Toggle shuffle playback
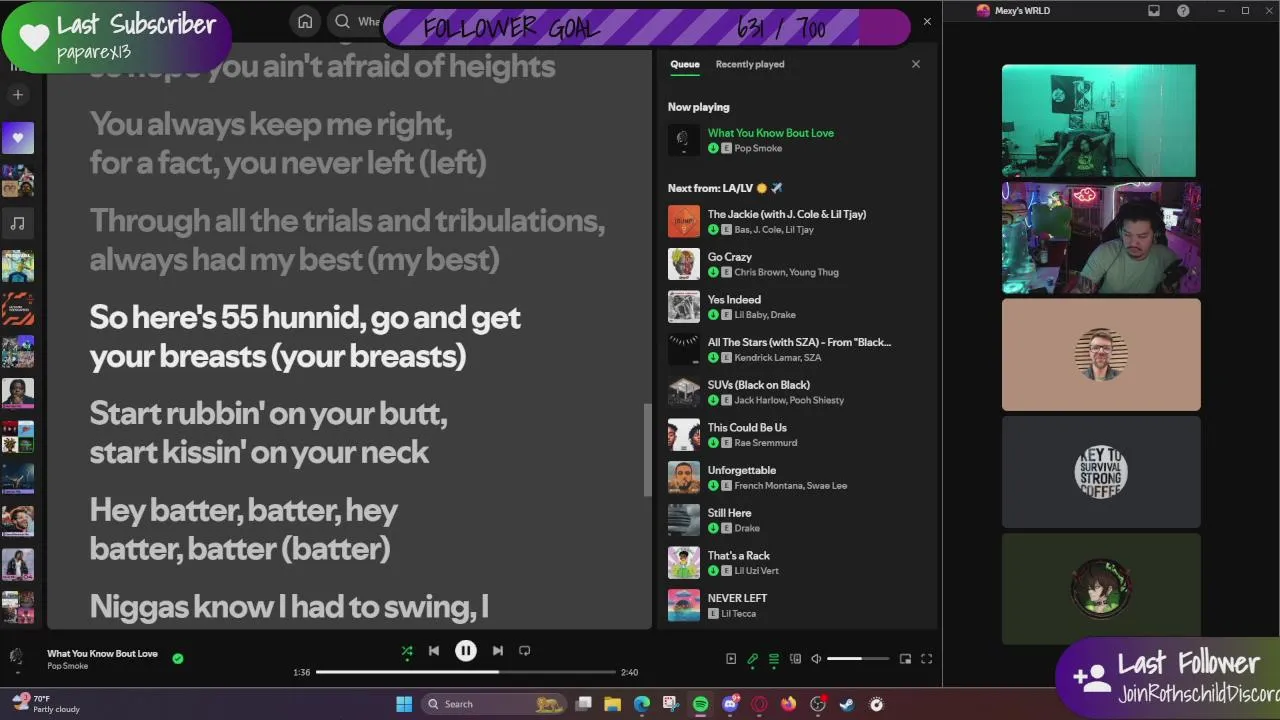 [x=407, y=651]
